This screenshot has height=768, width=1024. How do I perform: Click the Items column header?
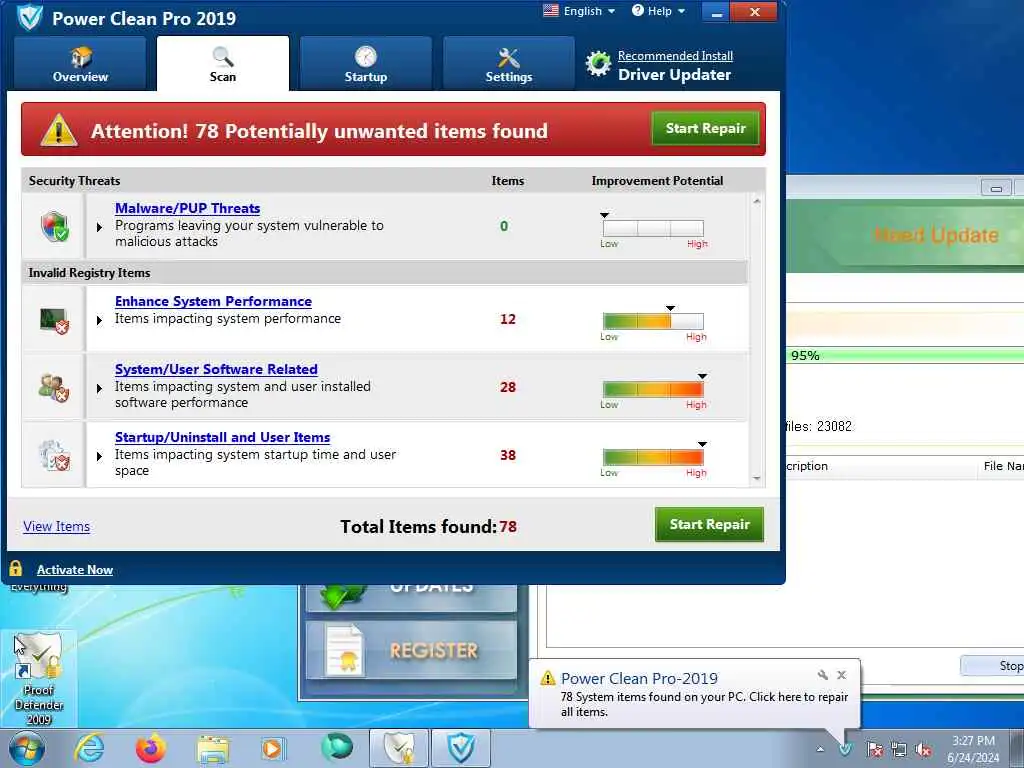[507, 181]
